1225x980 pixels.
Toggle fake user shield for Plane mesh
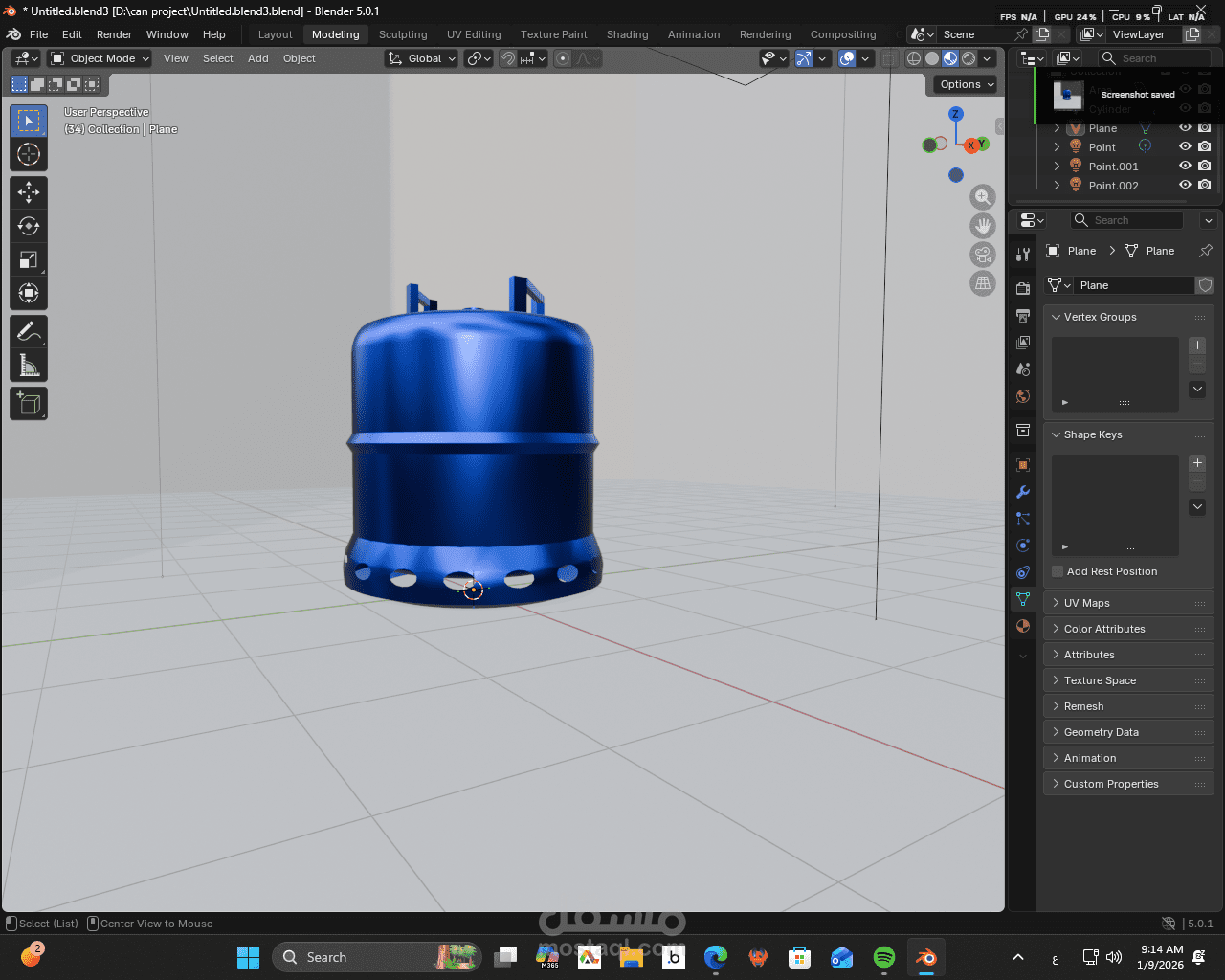1205,285
